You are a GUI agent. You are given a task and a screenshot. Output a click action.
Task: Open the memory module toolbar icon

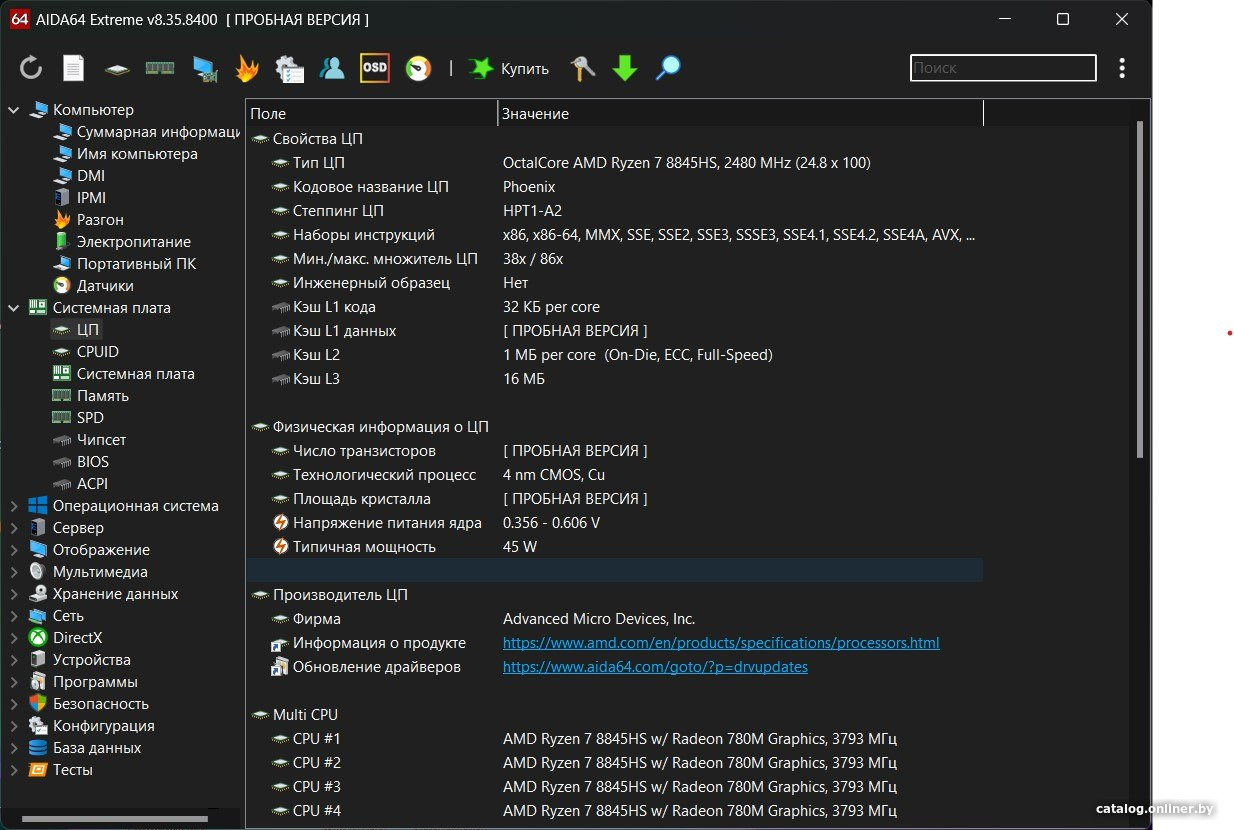point(160,68)
